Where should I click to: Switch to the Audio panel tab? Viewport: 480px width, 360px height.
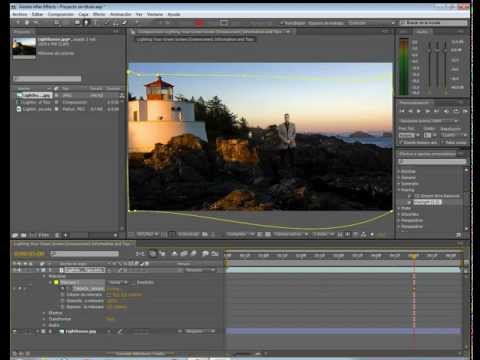(x=422, y=32)
